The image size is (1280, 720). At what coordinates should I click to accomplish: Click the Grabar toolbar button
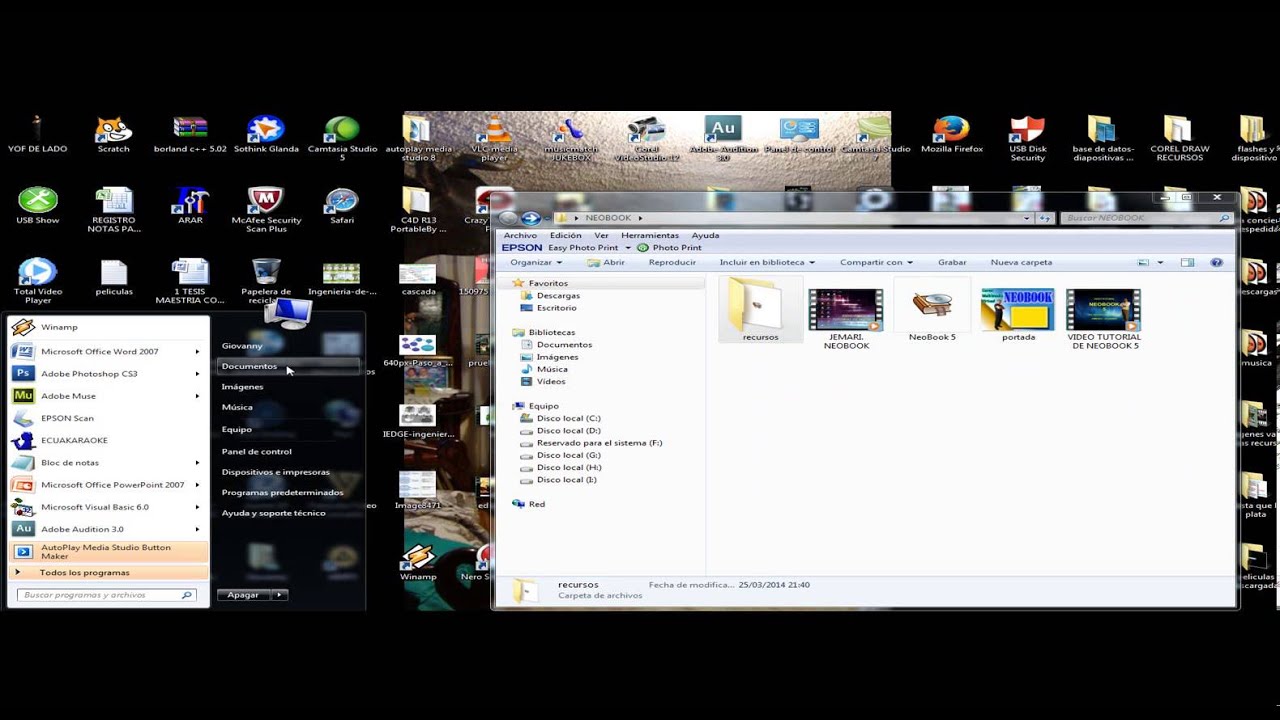click(952, 262)
